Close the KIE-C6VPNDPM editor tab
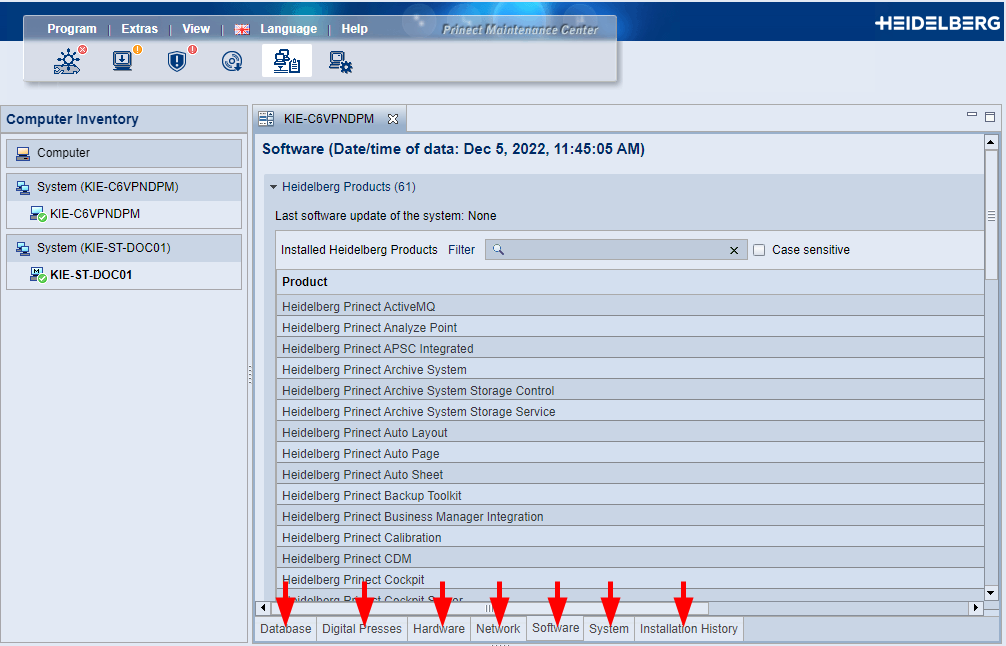1006x646 pixels. tap(393, 119)
